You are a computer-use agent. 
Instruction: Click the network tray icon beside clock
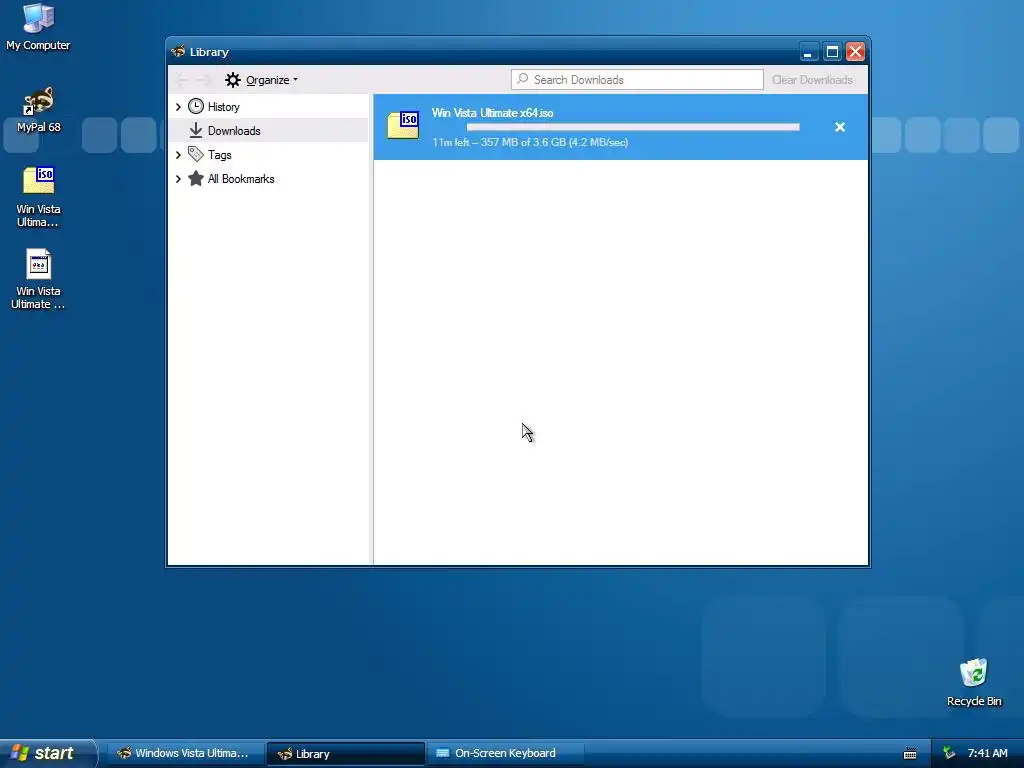[x=949, y=754]
